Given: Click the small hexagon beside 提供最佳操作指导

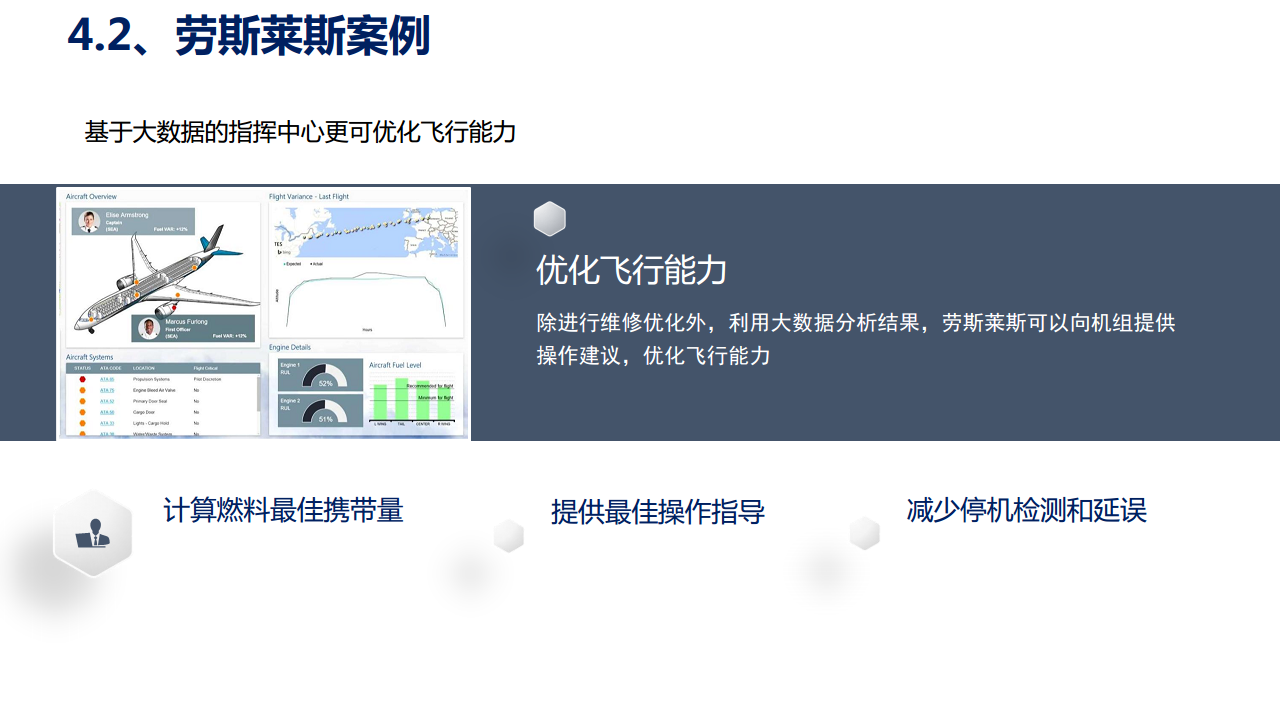Looking at the screenshot, I should coord(509,536).
